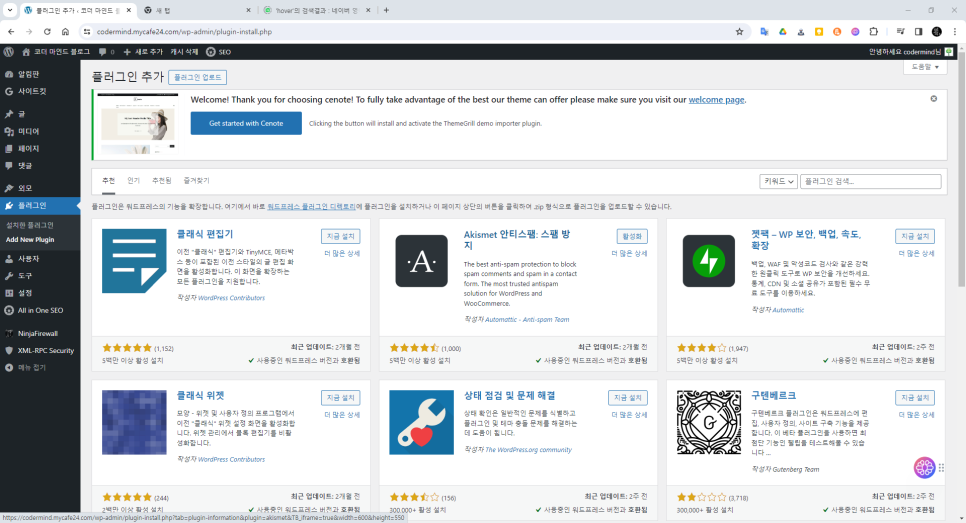
Task: Open a new browser tab with plus
Action: [x=386, y=10]
